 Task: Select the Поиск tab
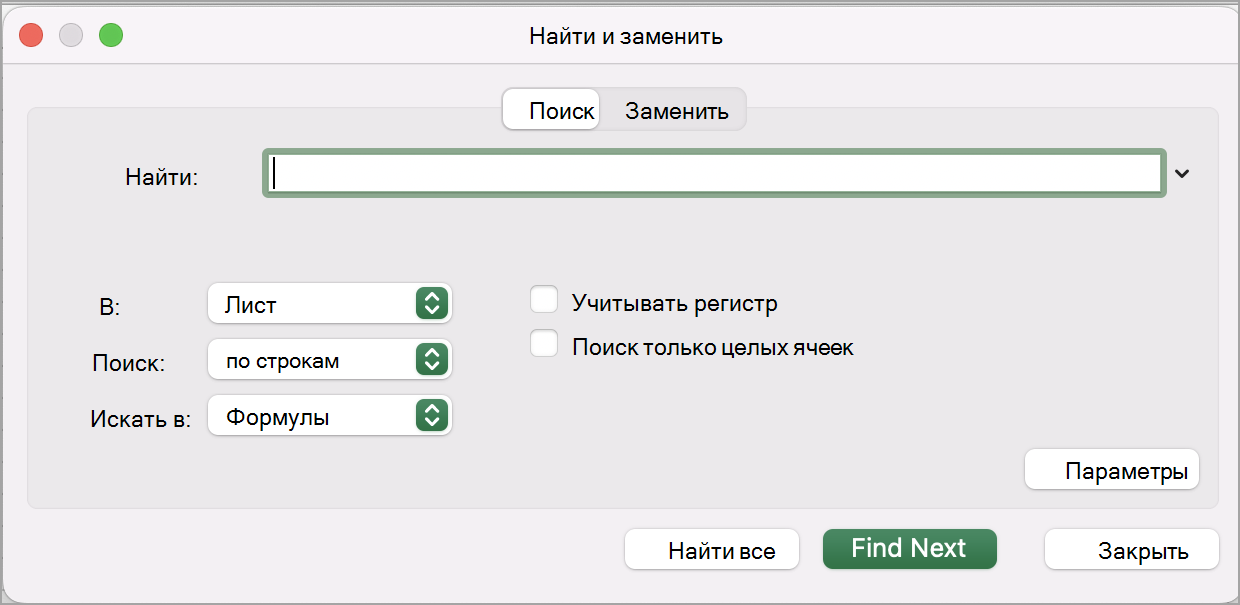pyautogui.click(x=561, y=111)
